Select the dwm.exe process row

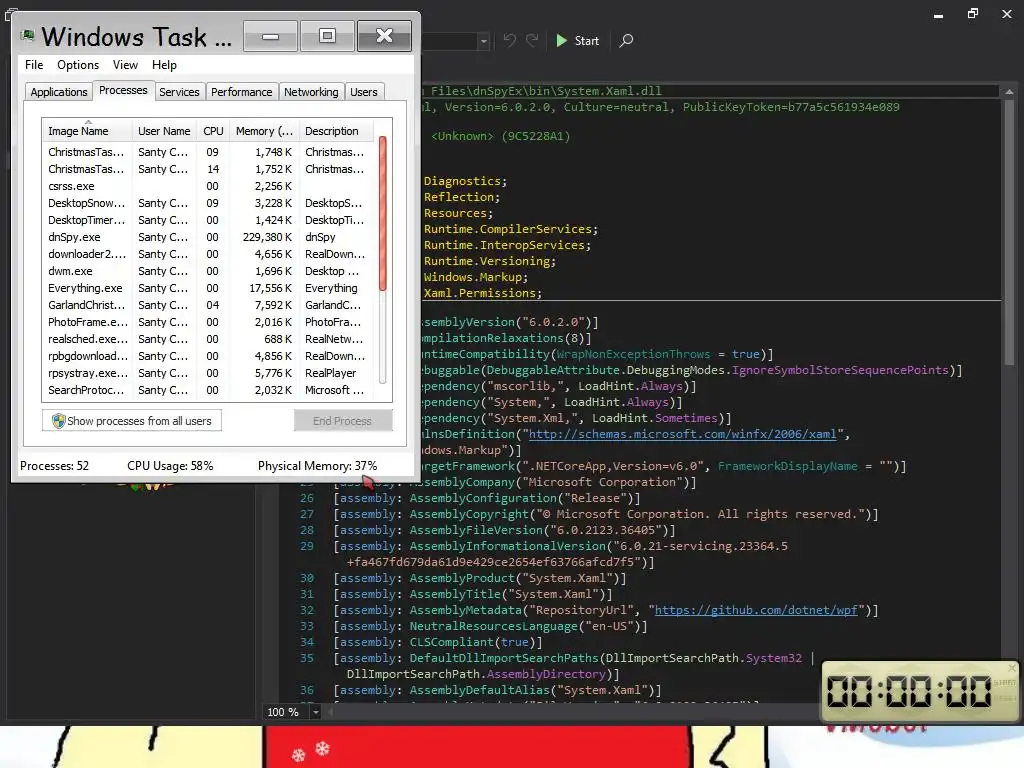209,271
